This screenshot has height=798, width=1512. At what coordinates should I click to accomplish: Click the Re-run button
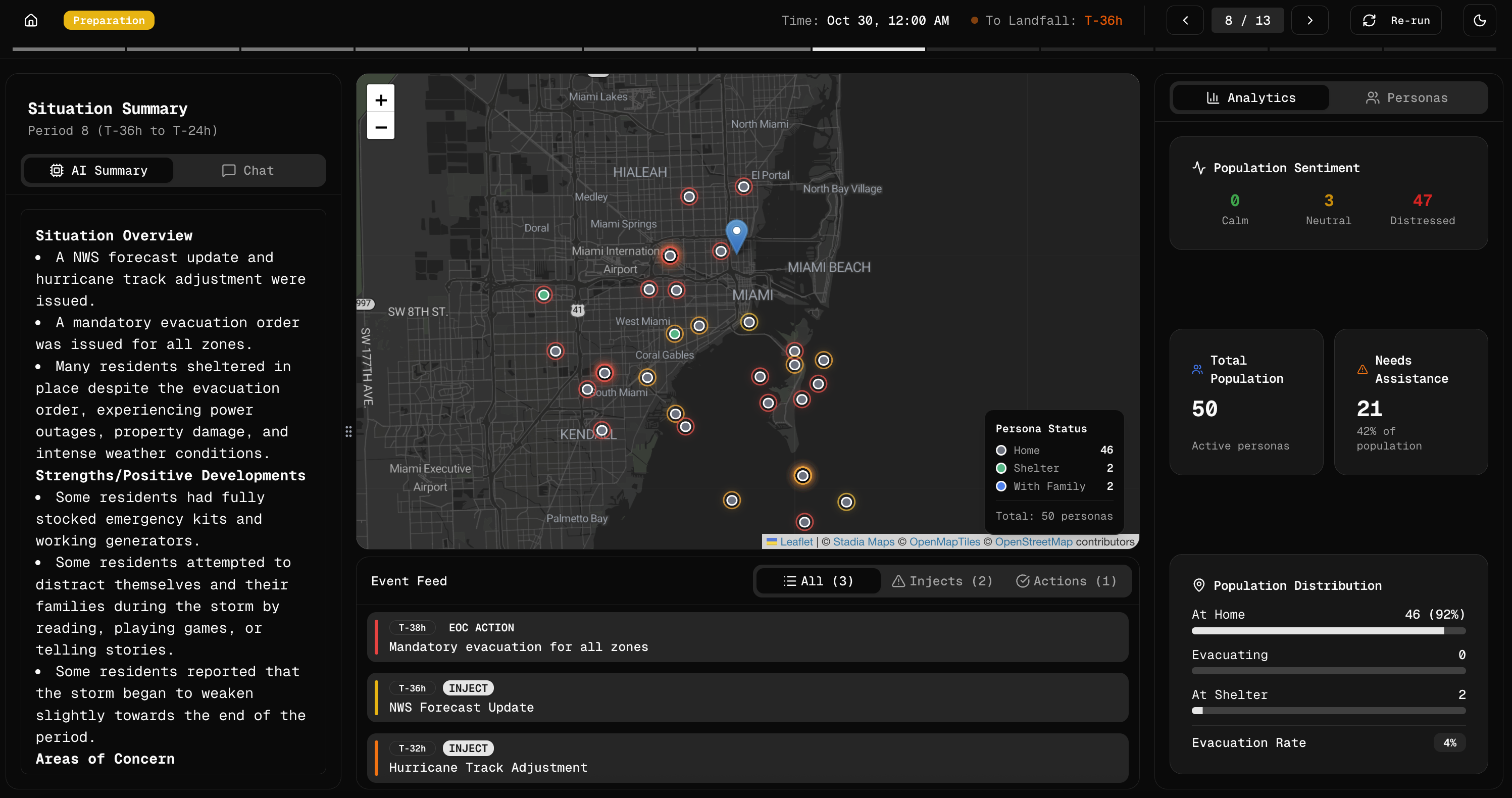[x=1396, y=21]
